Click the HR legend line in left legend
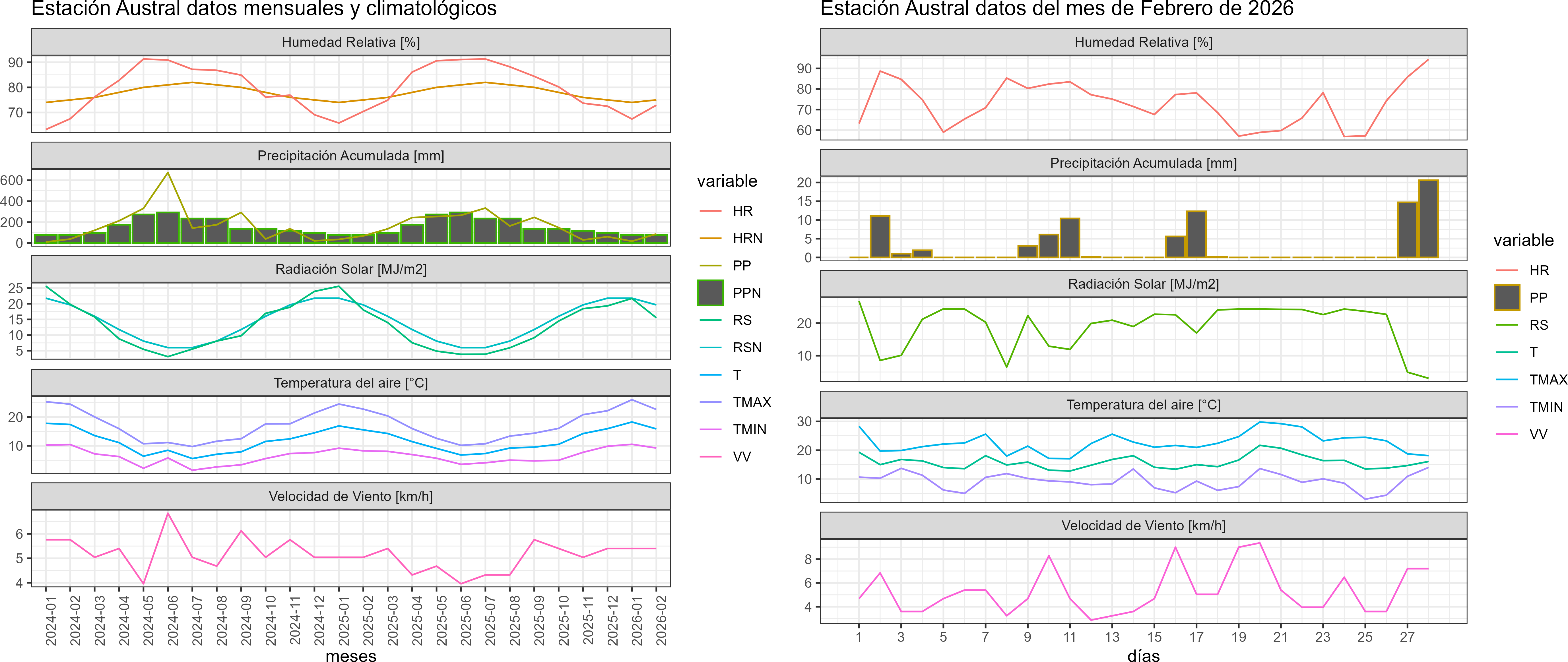 (x=710, y=211)
